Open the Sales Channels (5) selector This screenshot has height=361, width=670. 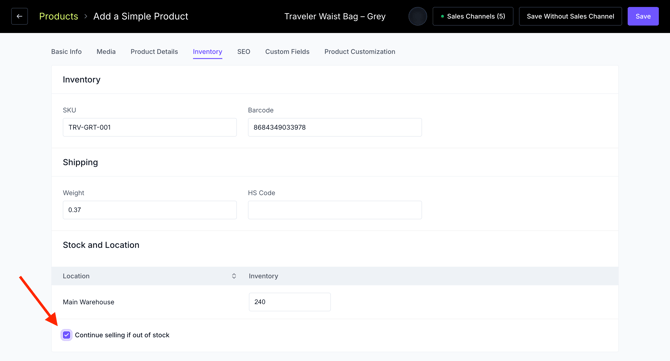tap(473, 17)
